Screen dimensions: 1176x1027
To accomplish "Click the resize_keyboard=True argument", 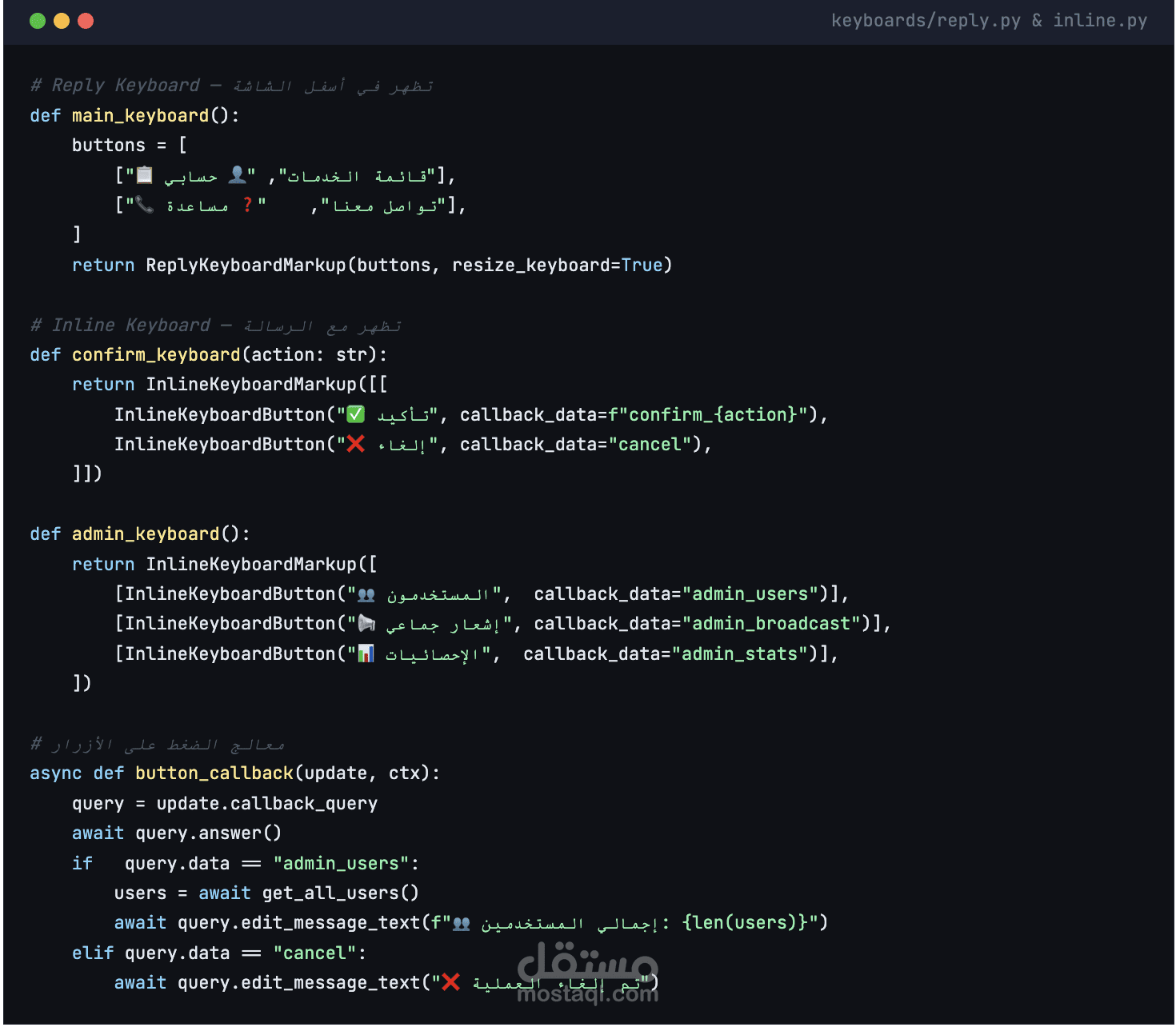I will [x=558, y=266].
